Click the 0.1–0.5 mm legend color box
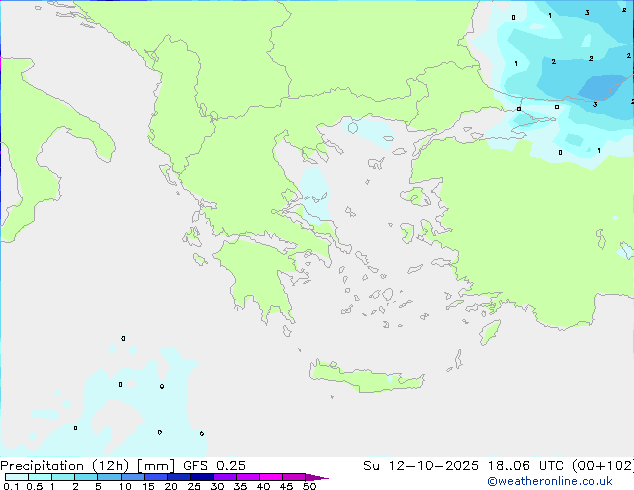The height and width of the screenshot is (490, 634). 17,477
